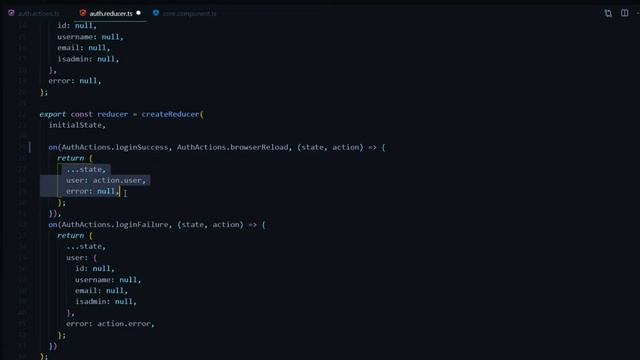
Task: Click the 'initialState,' line
Action: (77, 125)
